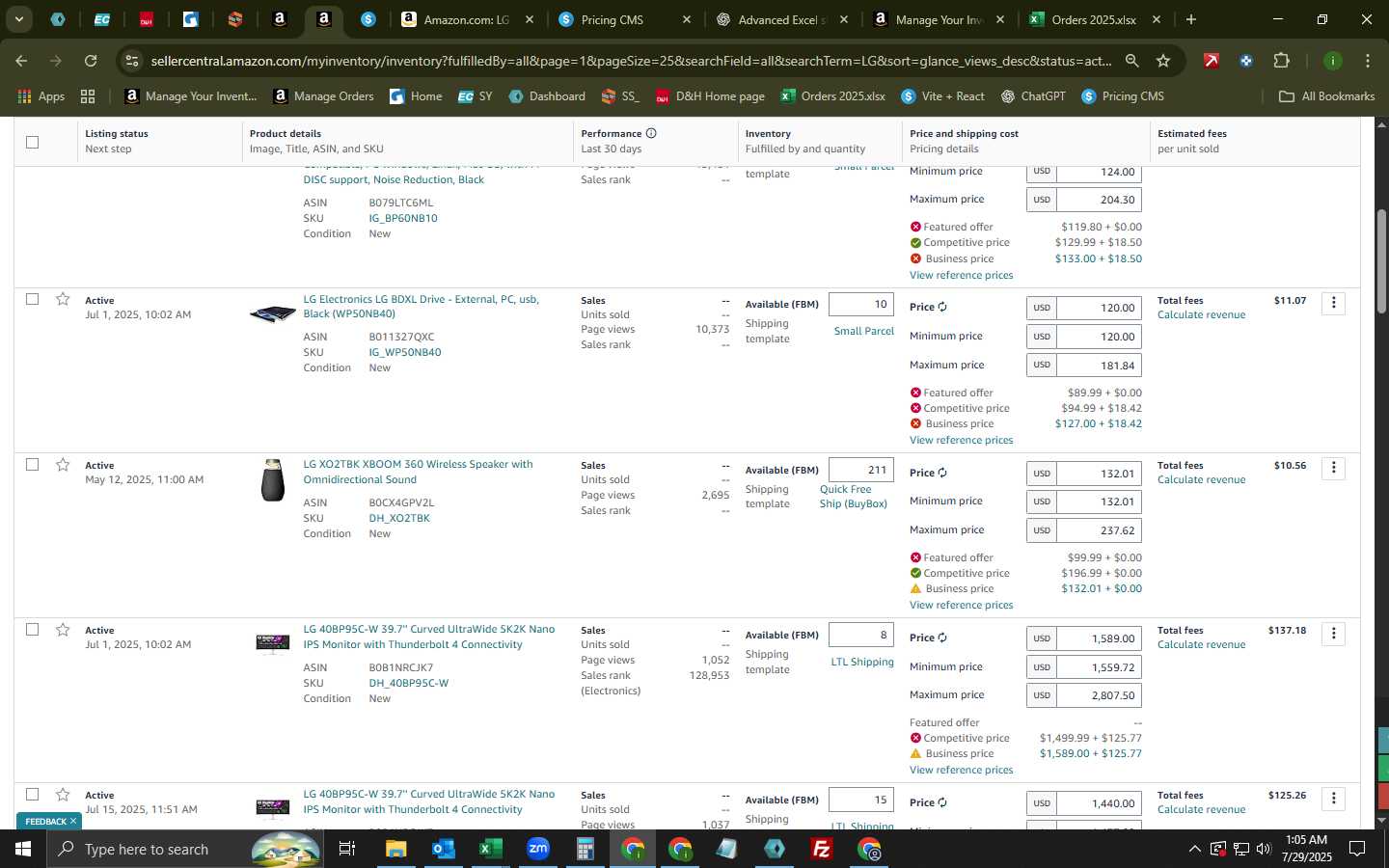Check the XBOOM 360 speaker listing checkbox
Image resolution: width=1389 pixels, height=868 pixels.
pyautogui.click(x=32, y=464)
